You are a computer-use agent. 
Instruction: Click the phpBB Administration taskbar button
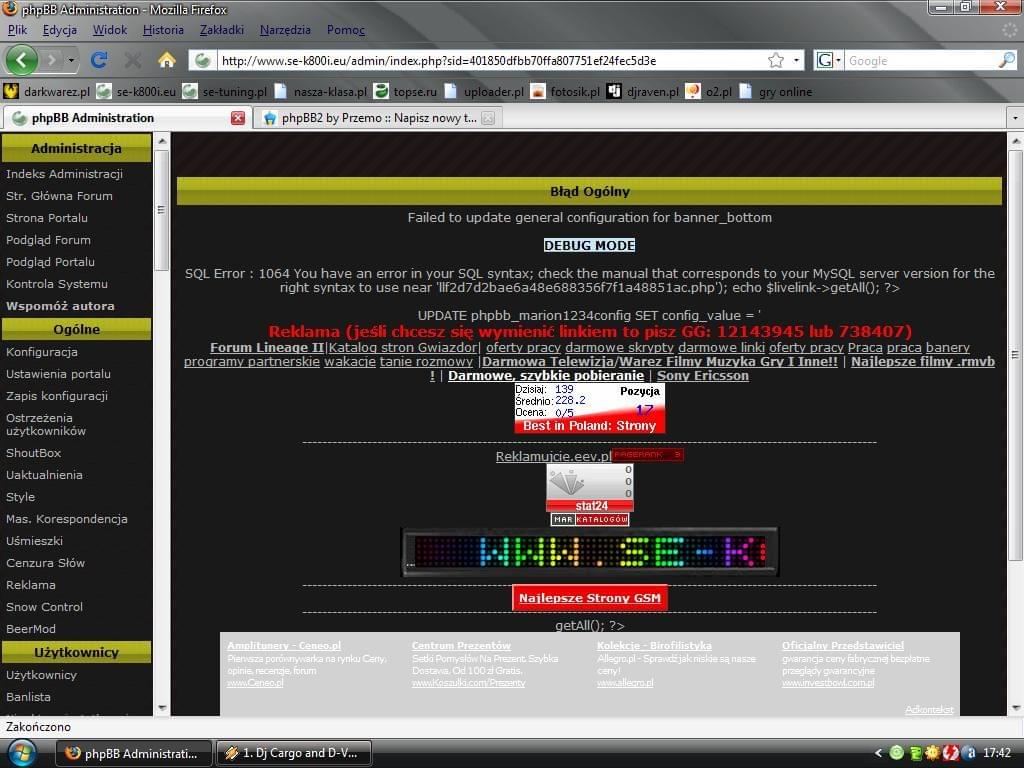coord(134,753)
